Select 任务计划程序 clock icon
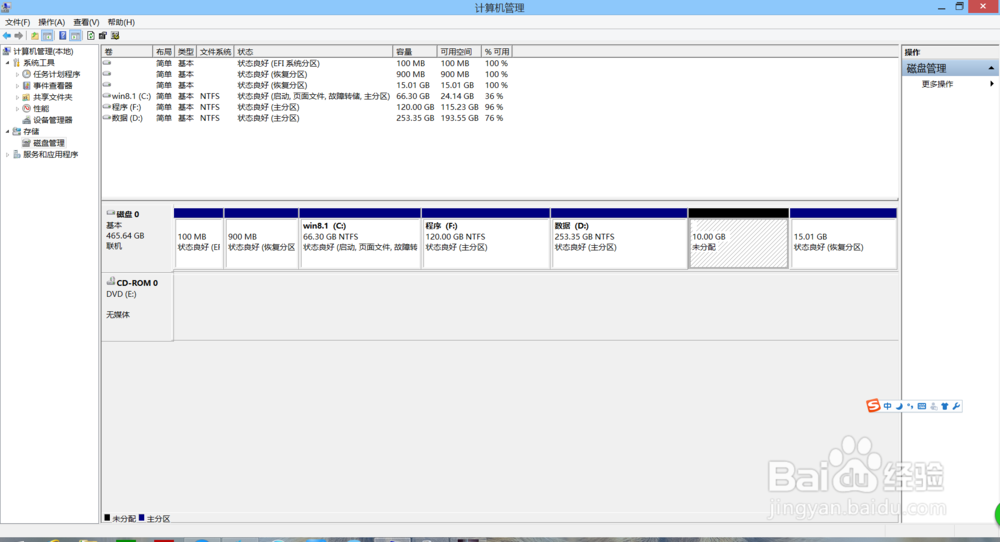Screen dimensions: 1000x542 [26, 75]
